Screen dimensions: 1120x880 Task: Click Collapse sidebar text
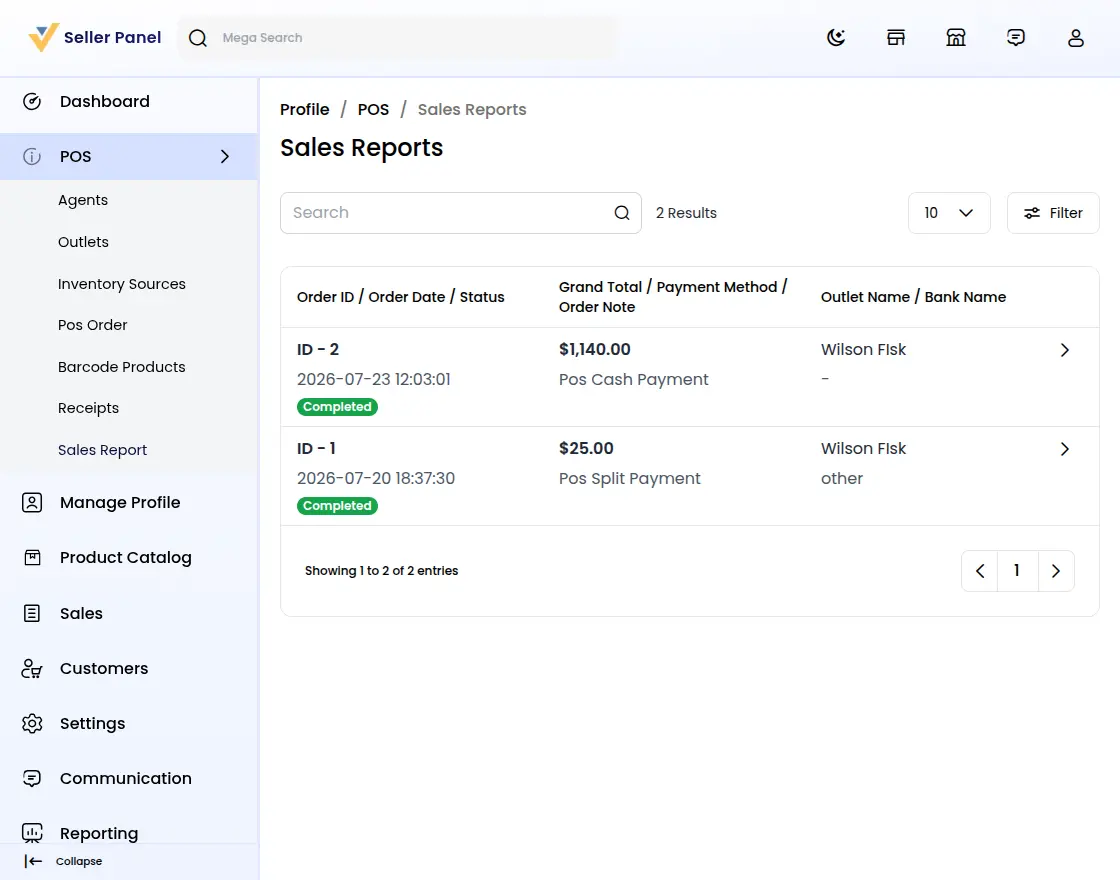pos(79,861)
